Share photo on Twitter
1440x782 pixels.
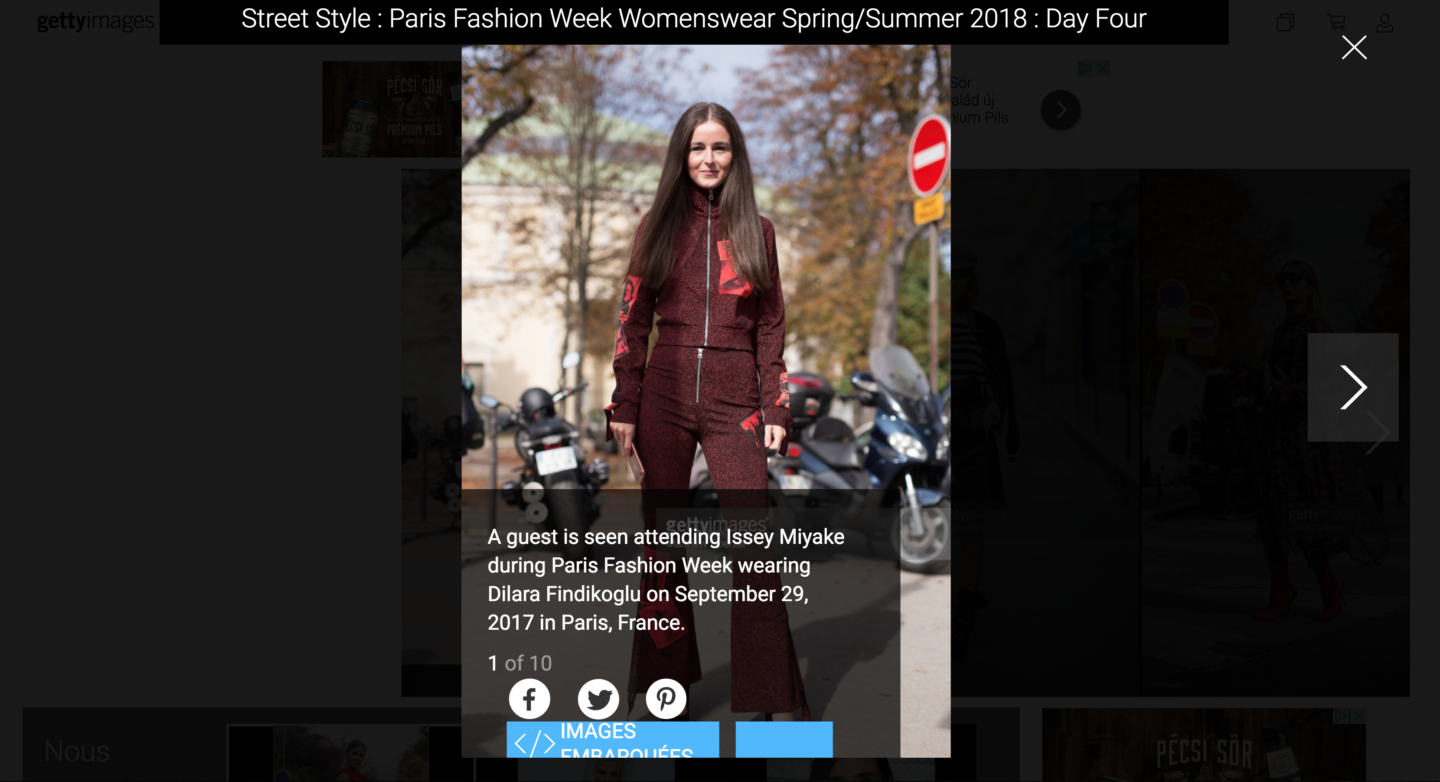click(x=598, y=699)
